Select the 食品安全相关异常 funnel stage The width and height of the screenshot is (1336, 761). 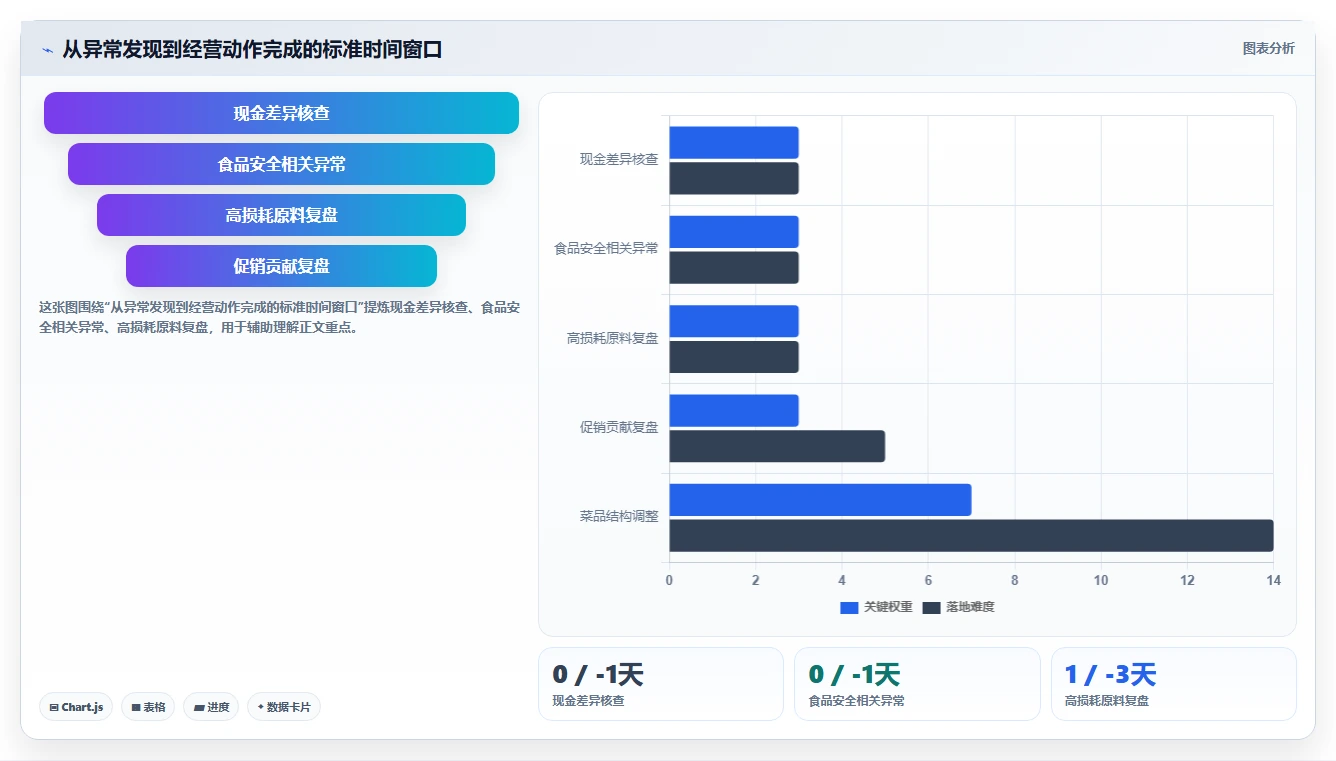[x=281, y=164]
